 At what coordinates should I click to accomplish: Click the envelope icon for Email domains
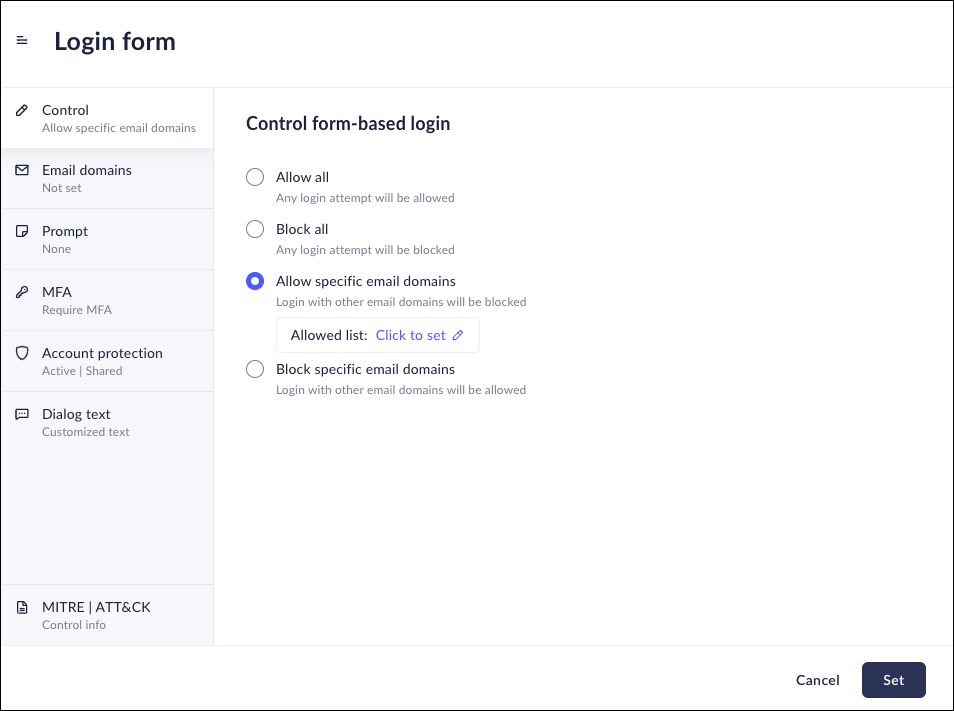pyautogui.click(x=22, y=170)
